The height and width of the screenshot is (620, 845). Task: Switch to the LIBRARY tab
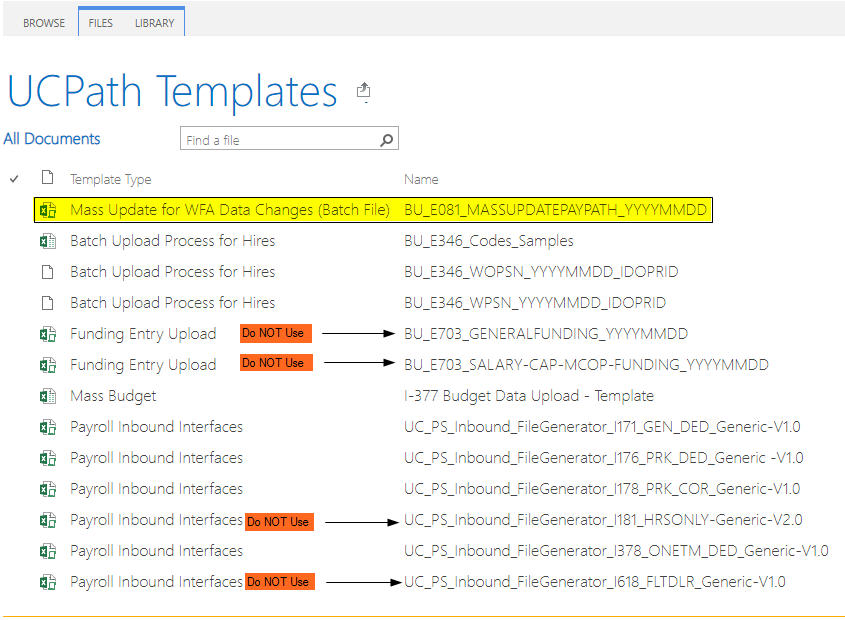tap(154, 22)
